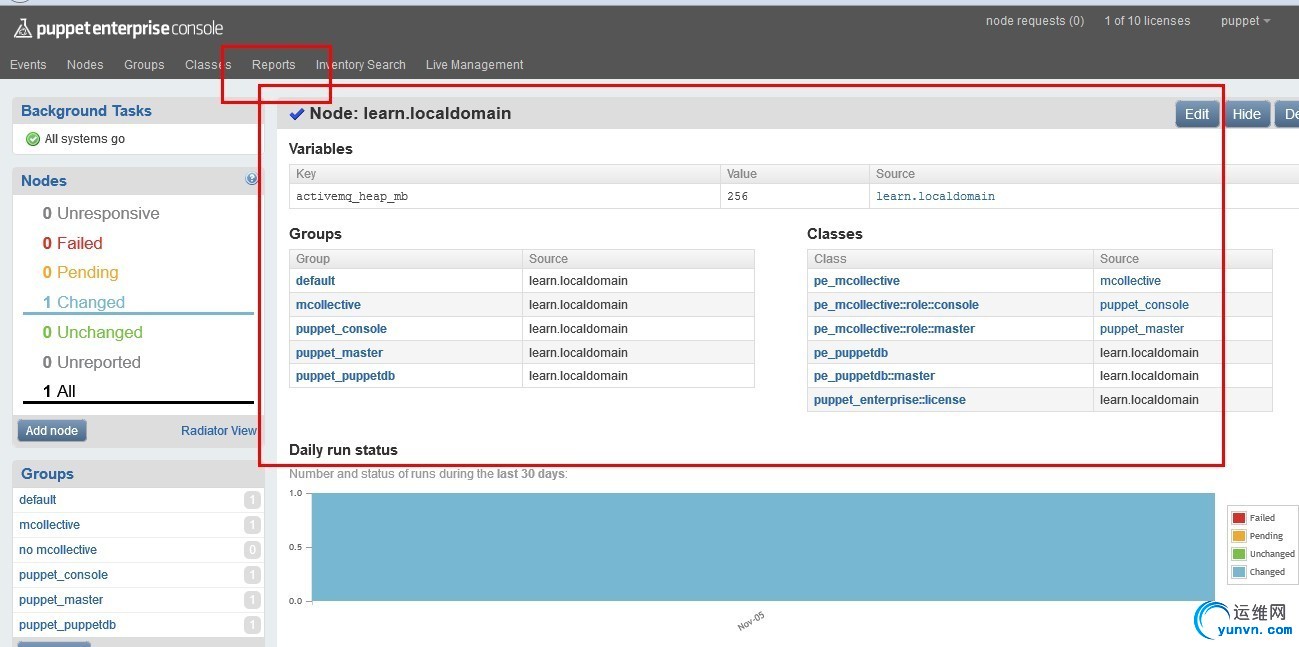
Task: Click the Hide button for the node
Action: pyautogui.click(x=1246, y=114)
